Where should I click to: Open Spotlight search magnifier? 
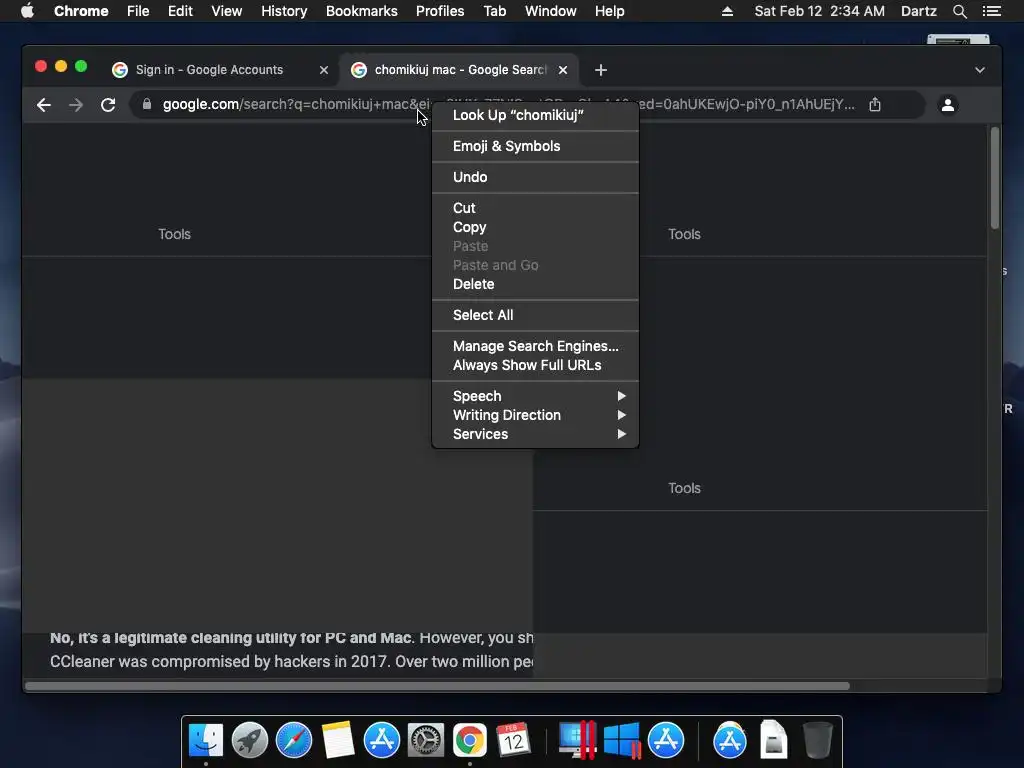(959, 11)
